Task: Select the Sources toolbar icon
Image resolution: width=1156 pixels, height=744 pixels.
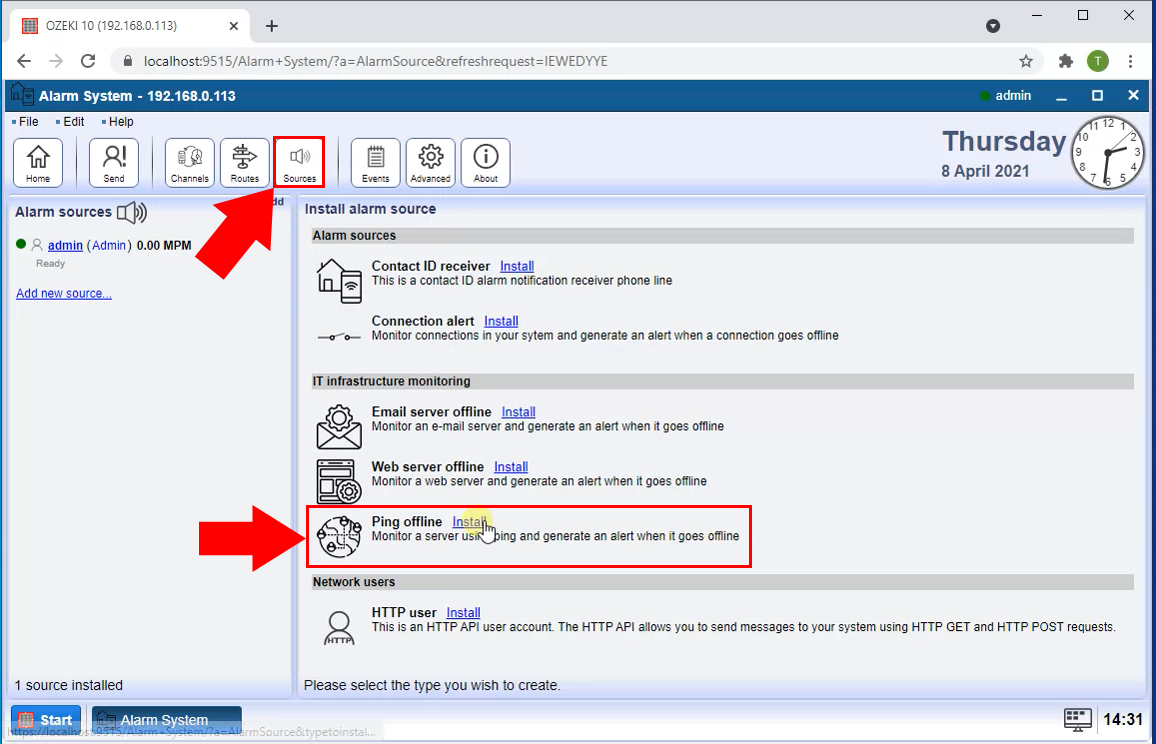Action: pyautogui.click(x=299, y=162)
